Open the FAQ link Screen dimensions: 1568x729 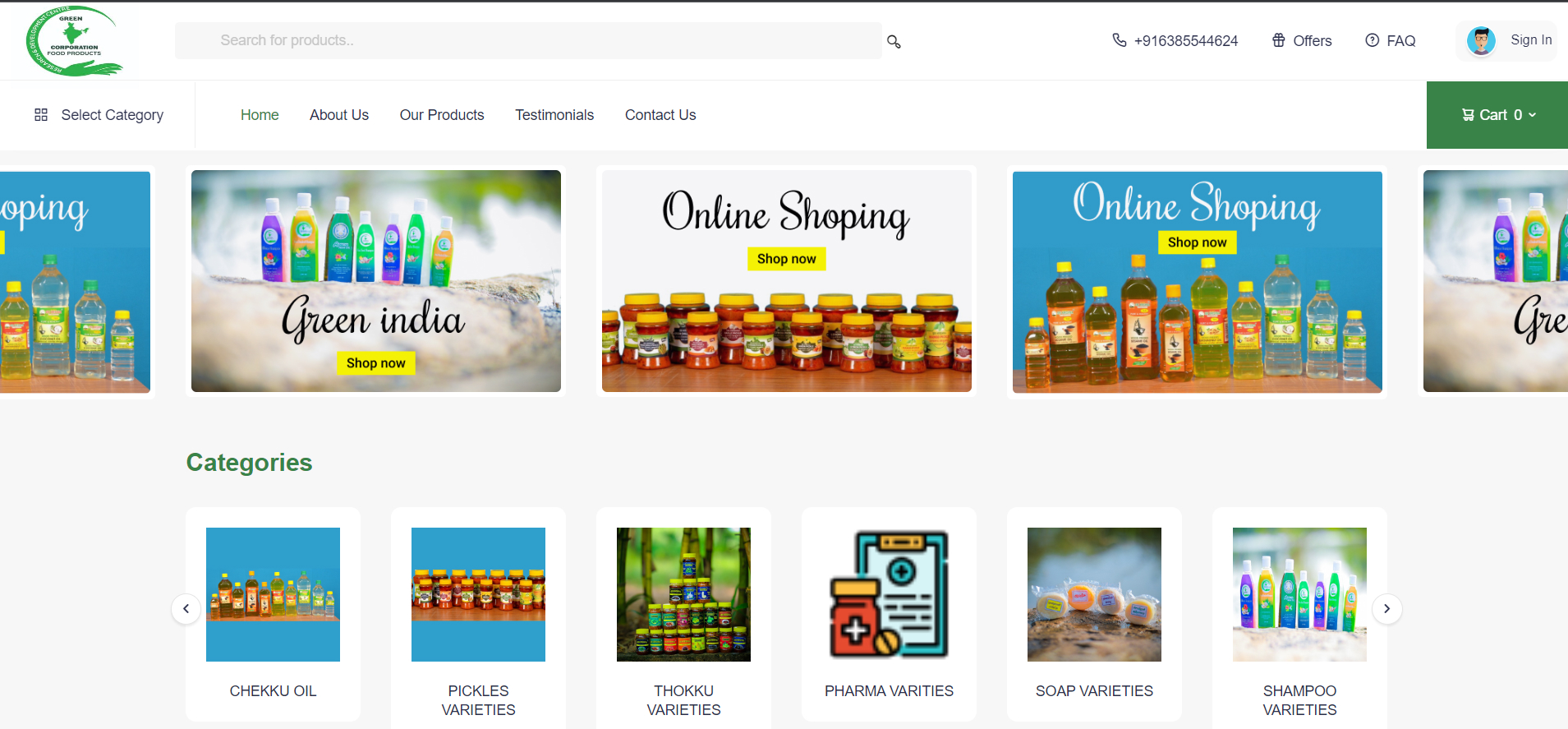(1401, 41)
